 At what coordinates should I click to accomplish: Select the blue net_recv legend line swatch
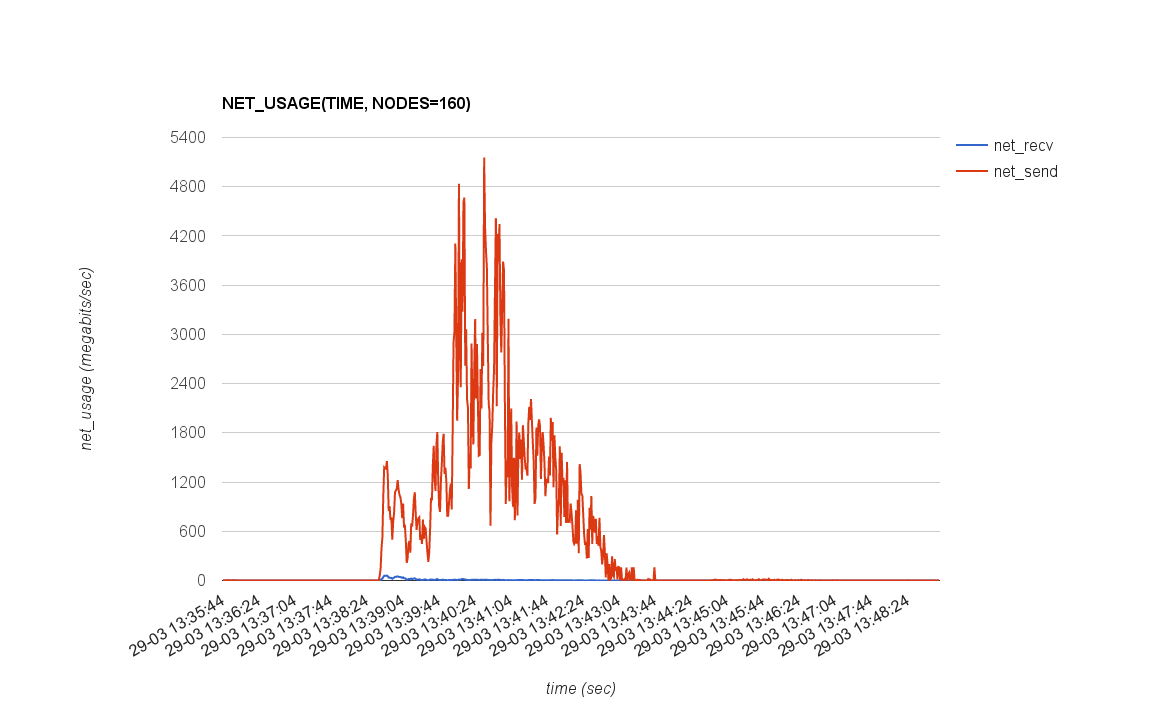coord(970,145)
